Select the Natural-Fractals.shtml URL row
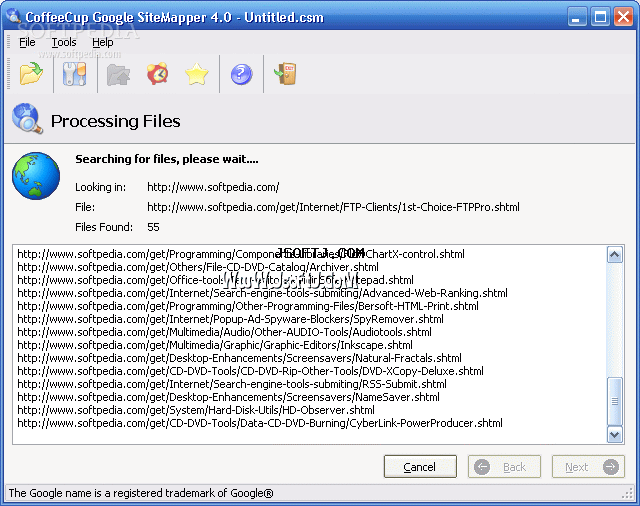Viewport: 640px width, 506px height. (x=239, y=358)
